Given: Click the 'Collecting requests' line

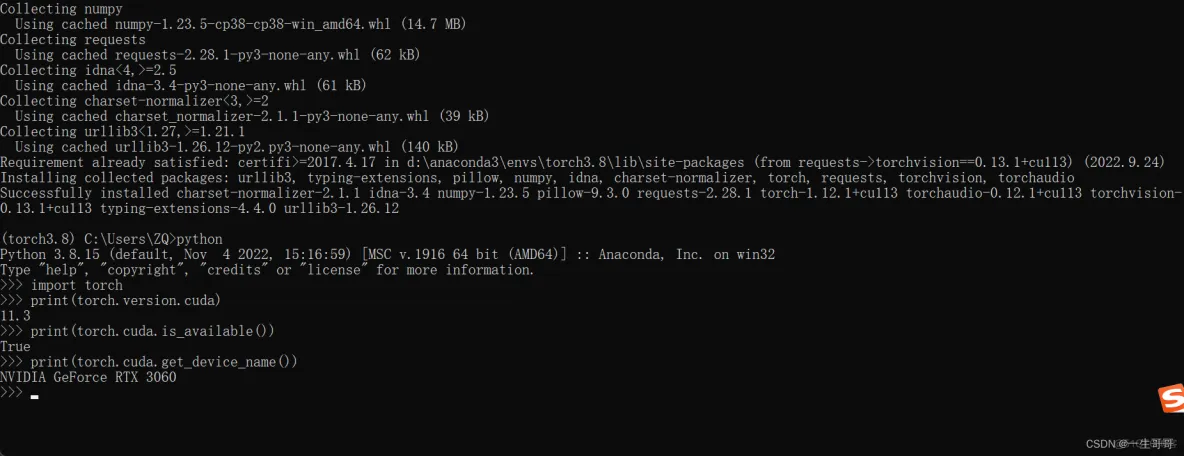Looking at the screenshot, I should point(73,39).
